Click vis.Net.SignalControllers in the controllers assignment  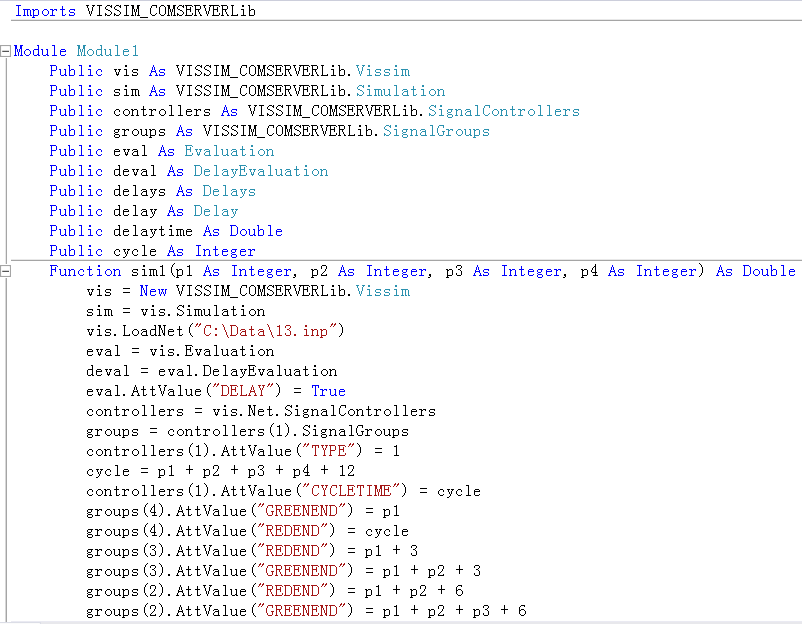pyautogui.click(x=324, y=411)
